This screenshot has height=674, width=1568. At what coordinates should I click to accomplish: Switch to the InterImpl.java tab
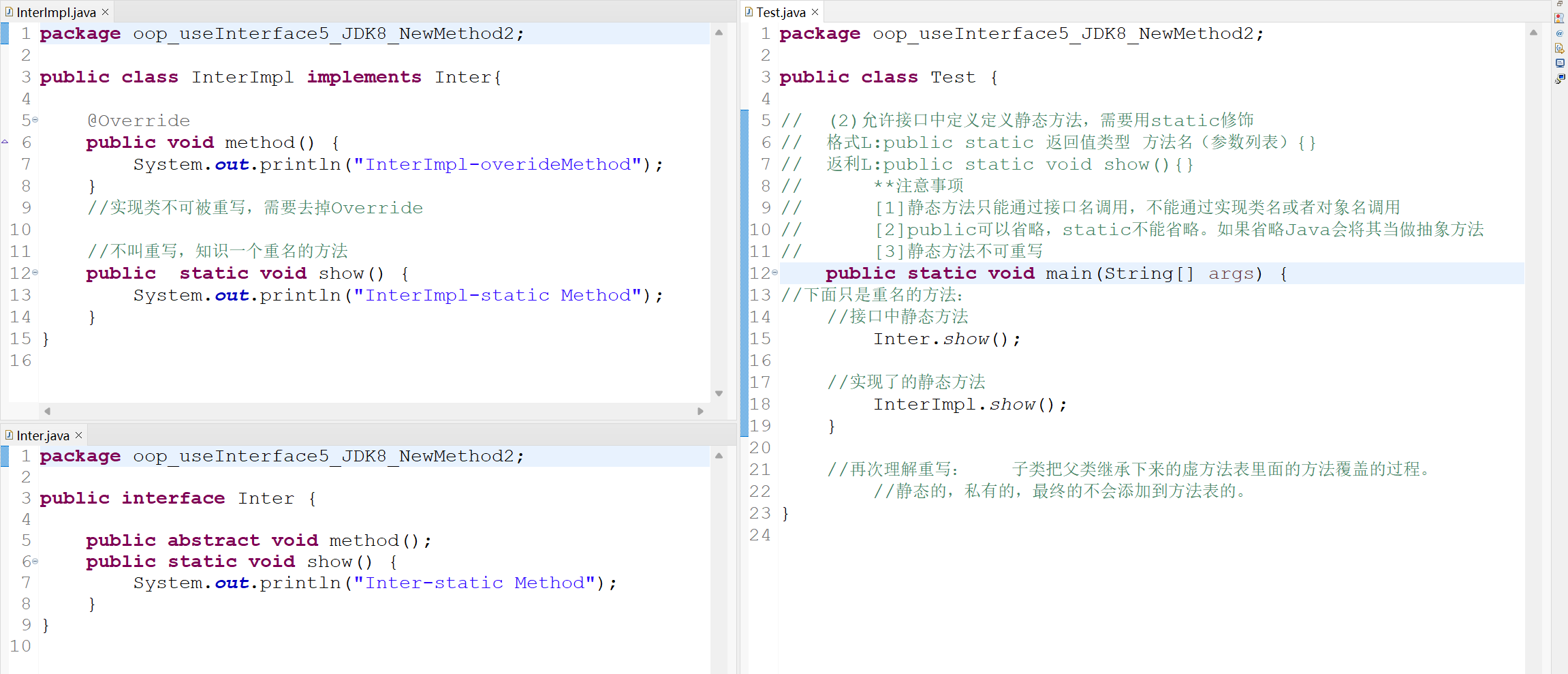click(x=57, y=12)
